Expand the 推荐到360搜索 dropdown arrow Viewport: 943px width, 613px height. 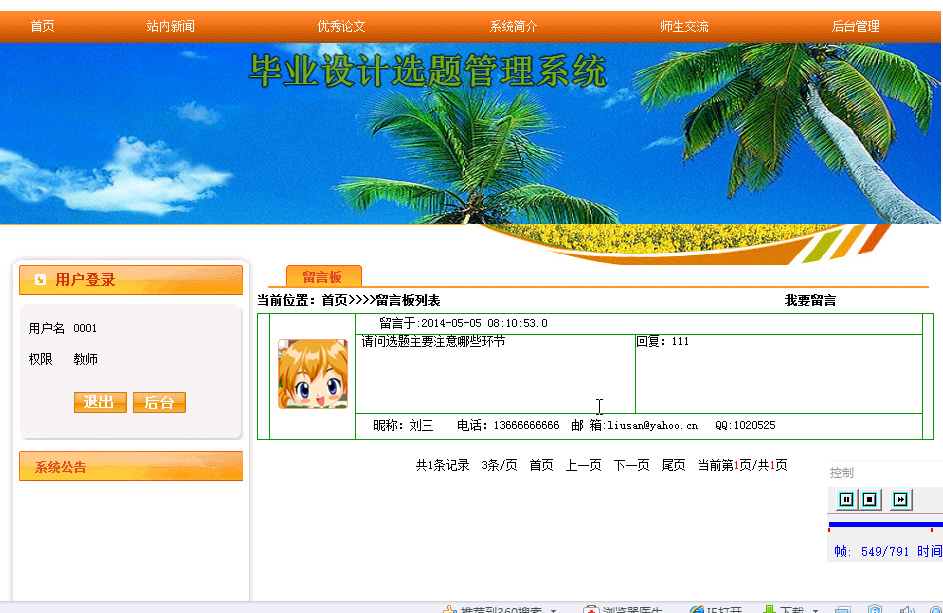[x=553, y=611]
